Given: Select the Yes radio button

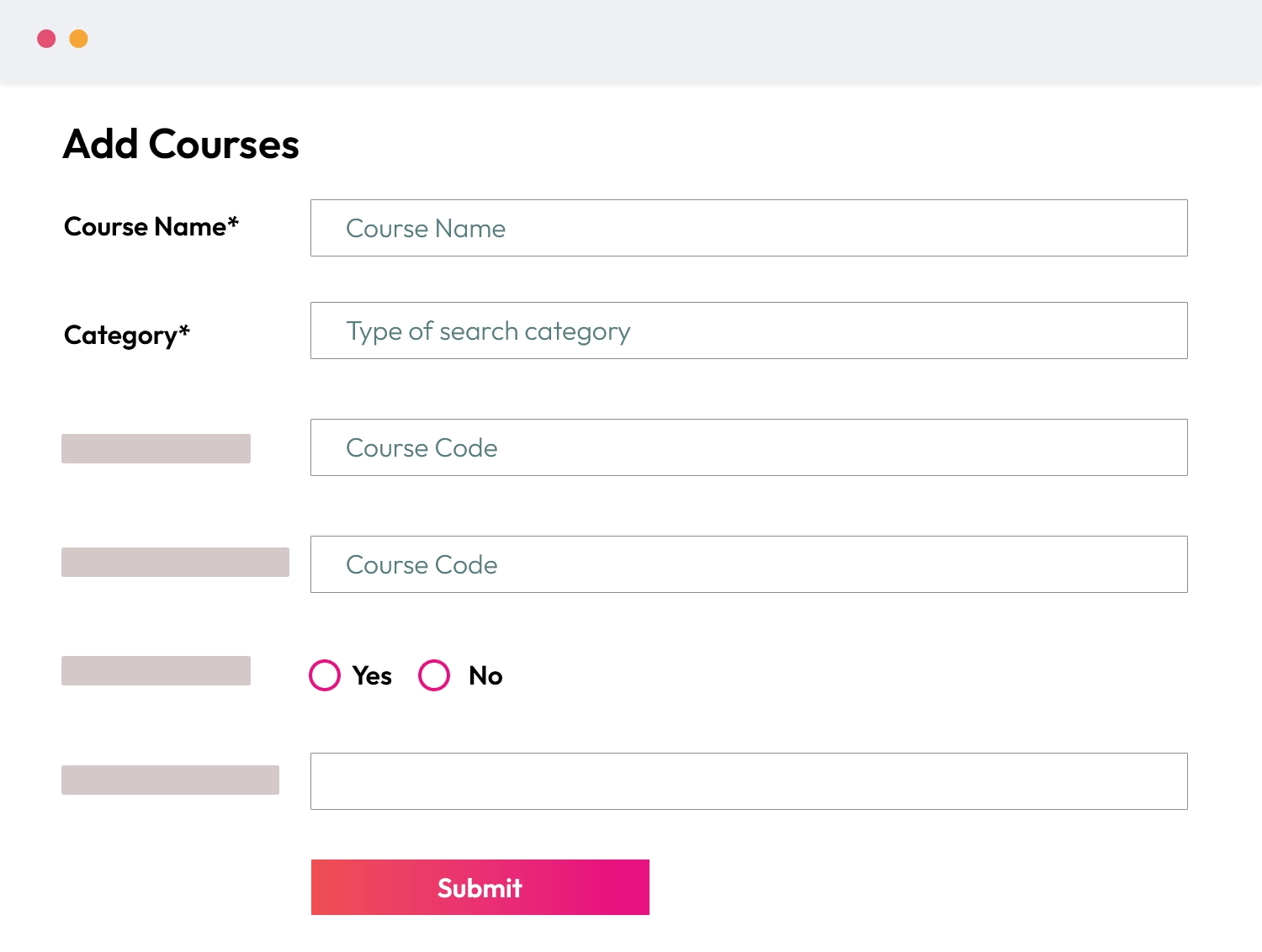Looking at the screenshot, I should pyautogui.click(x=325, y=675).
